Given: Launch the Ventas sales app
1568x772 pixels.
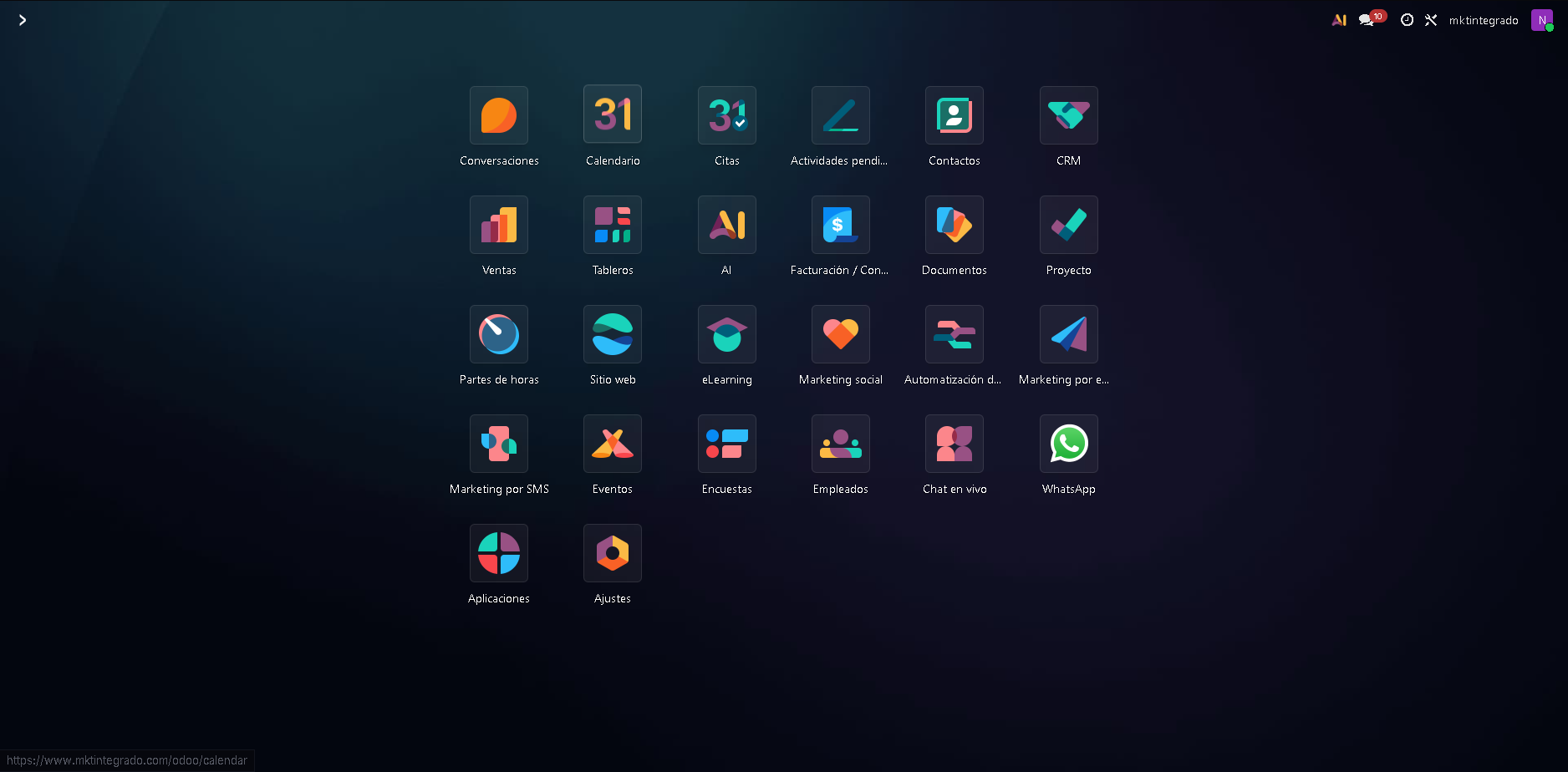Looking at the screenshot, I should (x=499, y=226).
